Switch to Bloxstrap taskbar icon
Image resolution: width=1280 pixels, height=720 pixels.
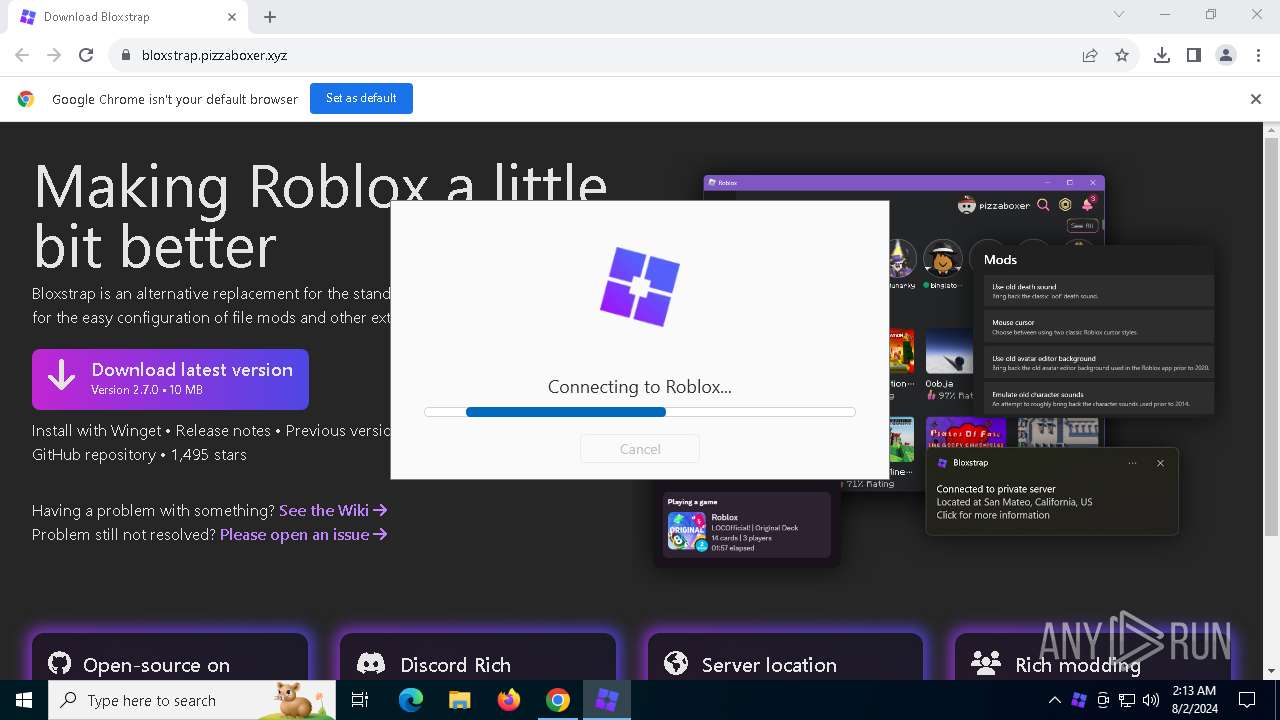pyautogui.click(x=607, y=700)
